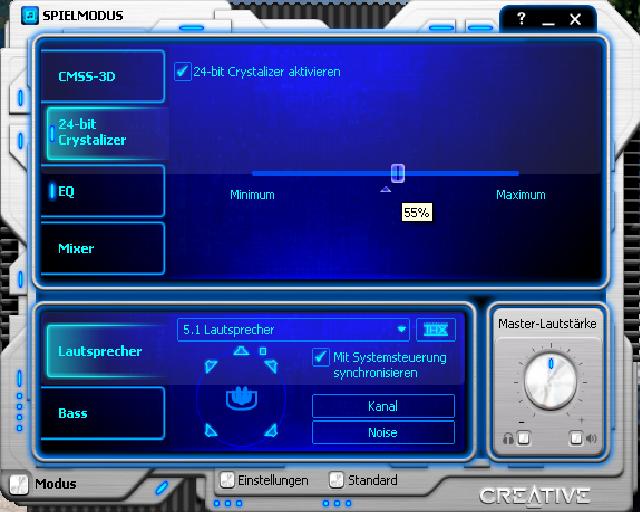
Task: Select the front right speaker icon
Action: (x=271, y=366)
